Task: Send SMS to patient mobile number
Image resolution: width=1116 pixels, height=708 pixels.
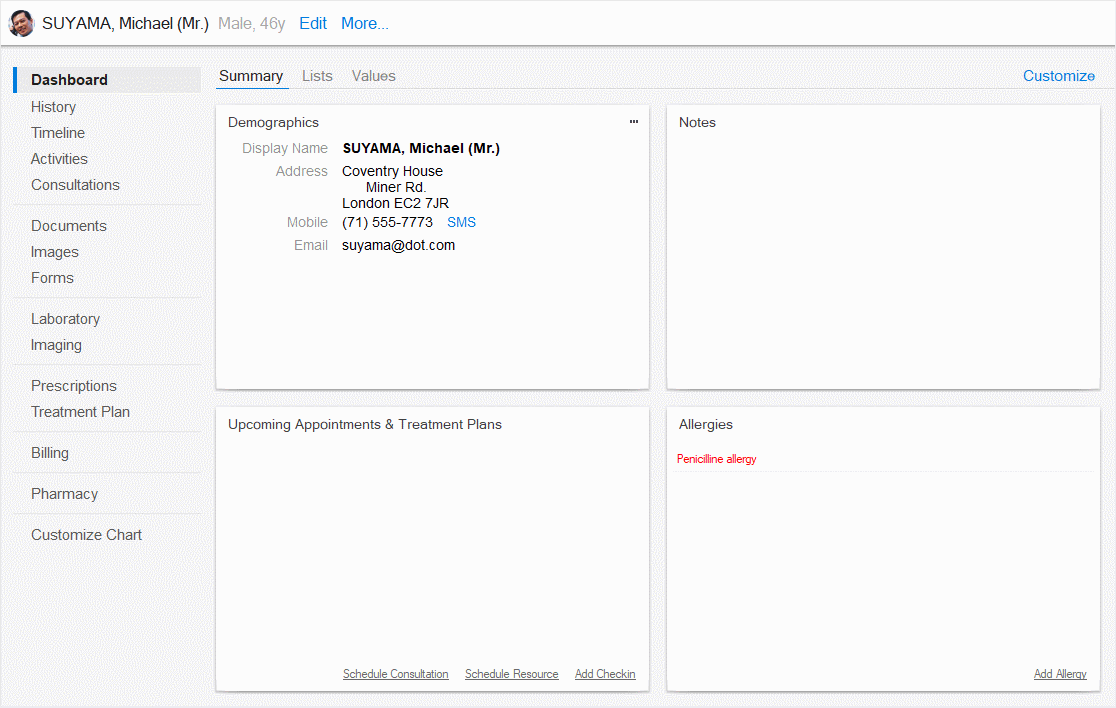Action: (x=461, y=222)
